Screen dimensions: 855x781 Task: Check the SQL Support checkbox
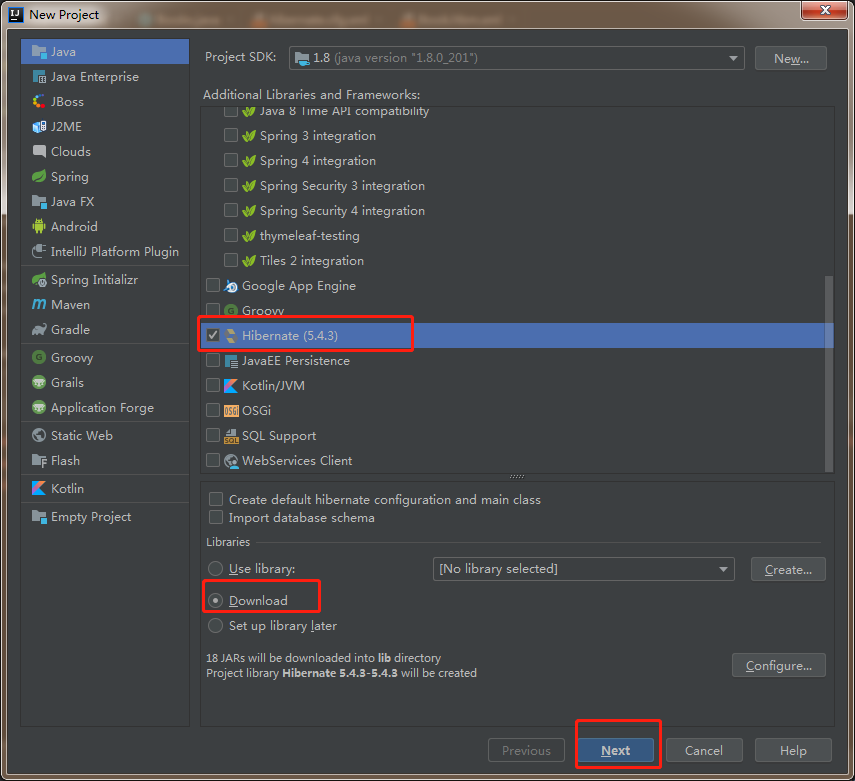pyautogui.click(x=213, y=435)
